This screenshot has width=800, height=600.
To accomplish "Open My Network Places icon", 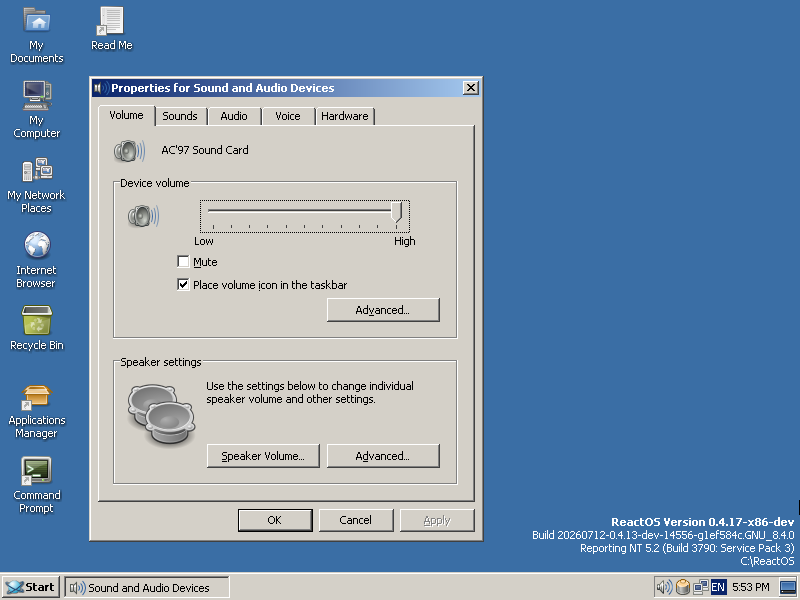I will point(37,185).
